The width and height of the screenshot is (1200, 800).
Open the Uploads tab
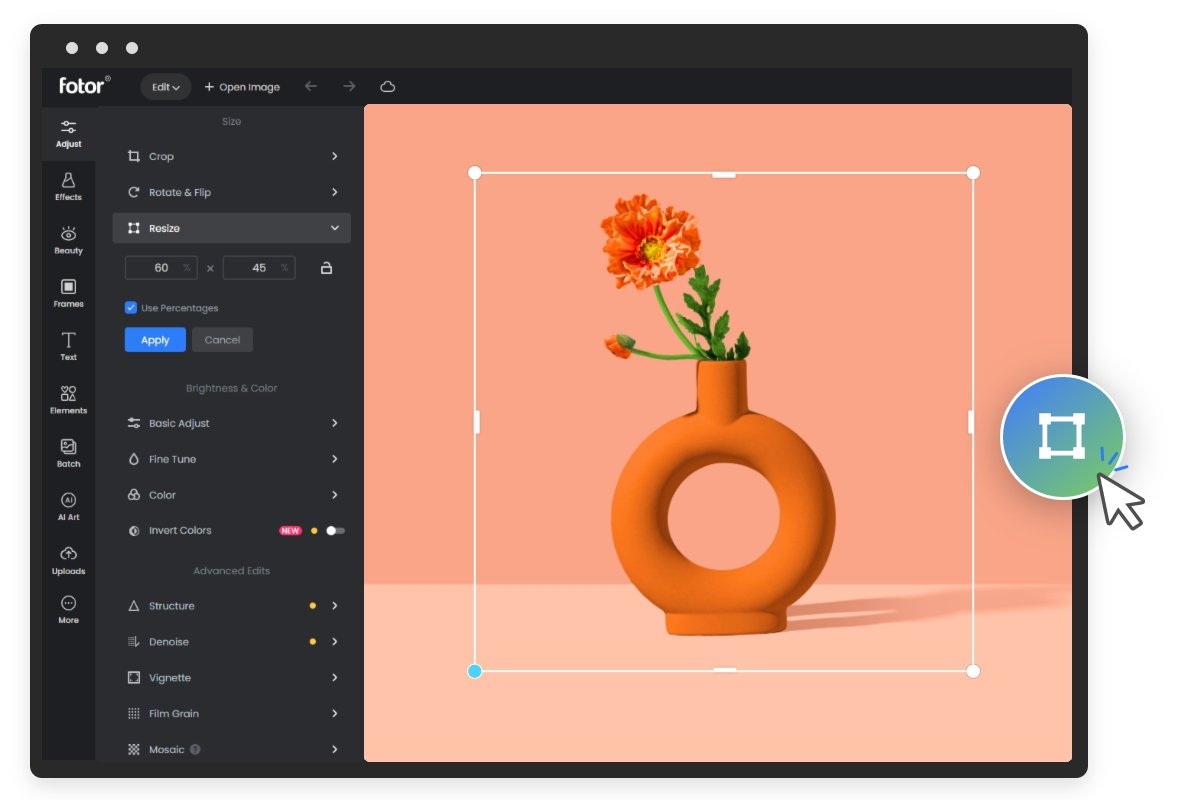[68, 559]
